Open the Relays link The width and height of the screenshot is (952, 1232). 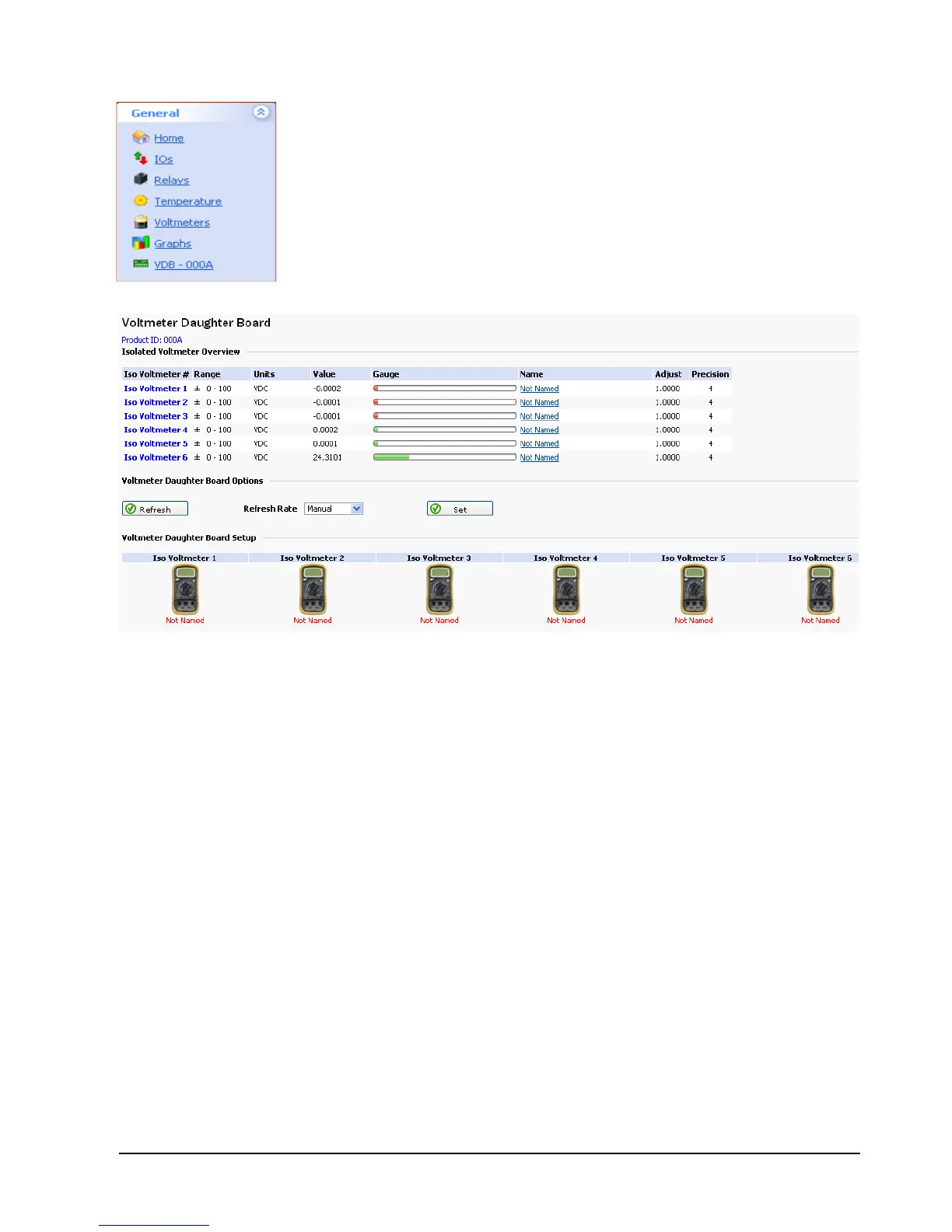pyautogui.click(x=172, y=180)
